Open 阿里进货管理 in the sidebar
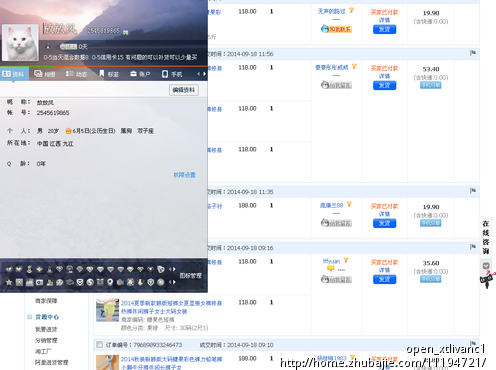The width and height of the screenshot is (496, 370). pyautogui.click(x=52, y=362)
